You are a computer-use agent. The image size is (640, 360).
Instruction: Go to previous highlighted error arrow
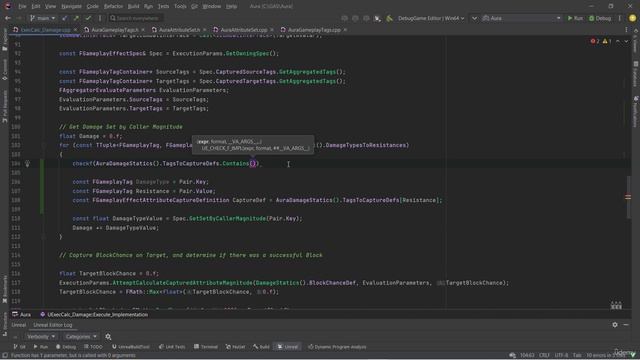[618, 41]
